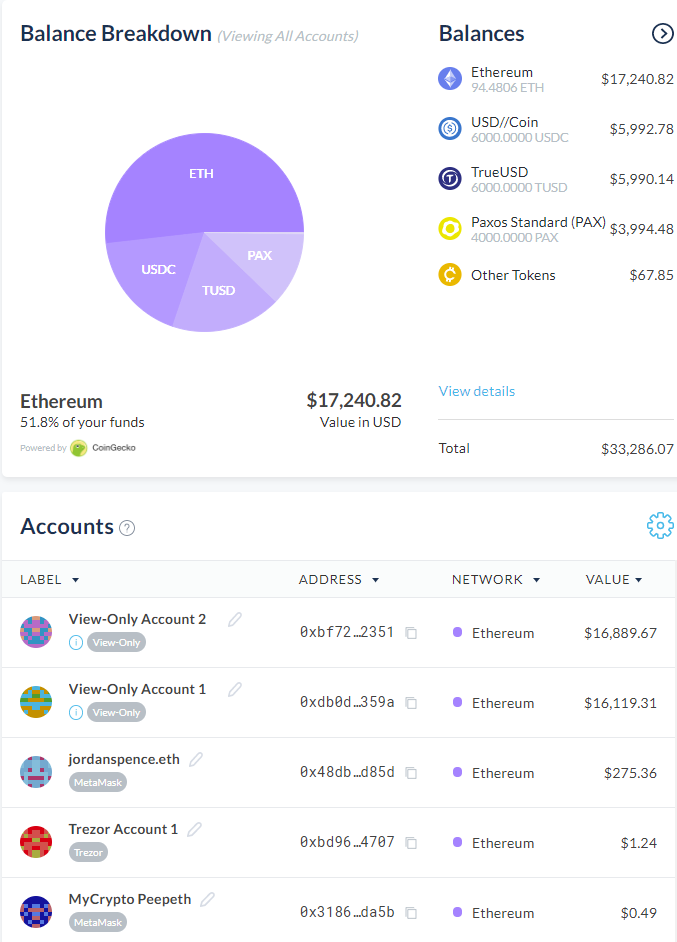Screen dimensions: 677x942
Task: Sort accounts by NETWORK column
Action: coord(496,580)
